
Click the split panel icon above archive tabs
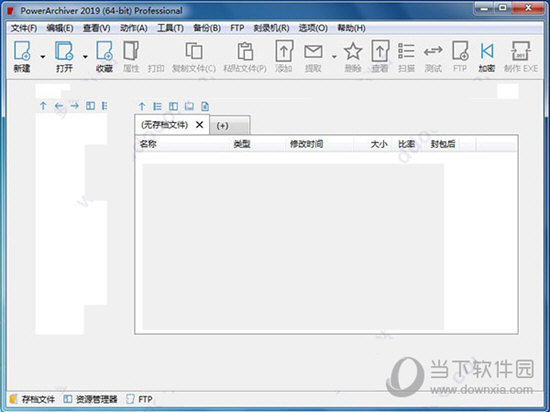pos(173,106)
